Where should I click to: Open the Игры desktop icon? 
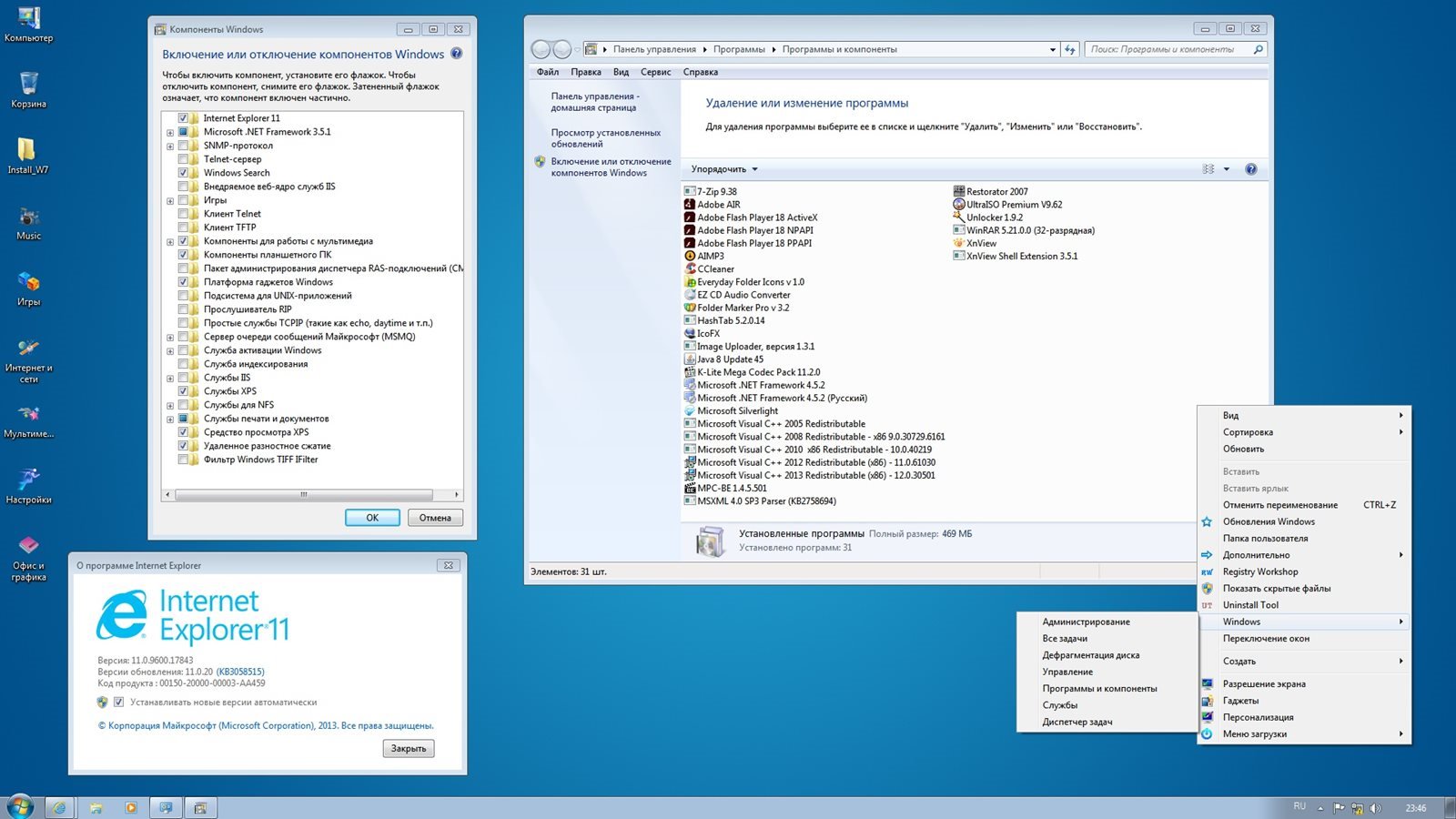(x=28, y=288)
